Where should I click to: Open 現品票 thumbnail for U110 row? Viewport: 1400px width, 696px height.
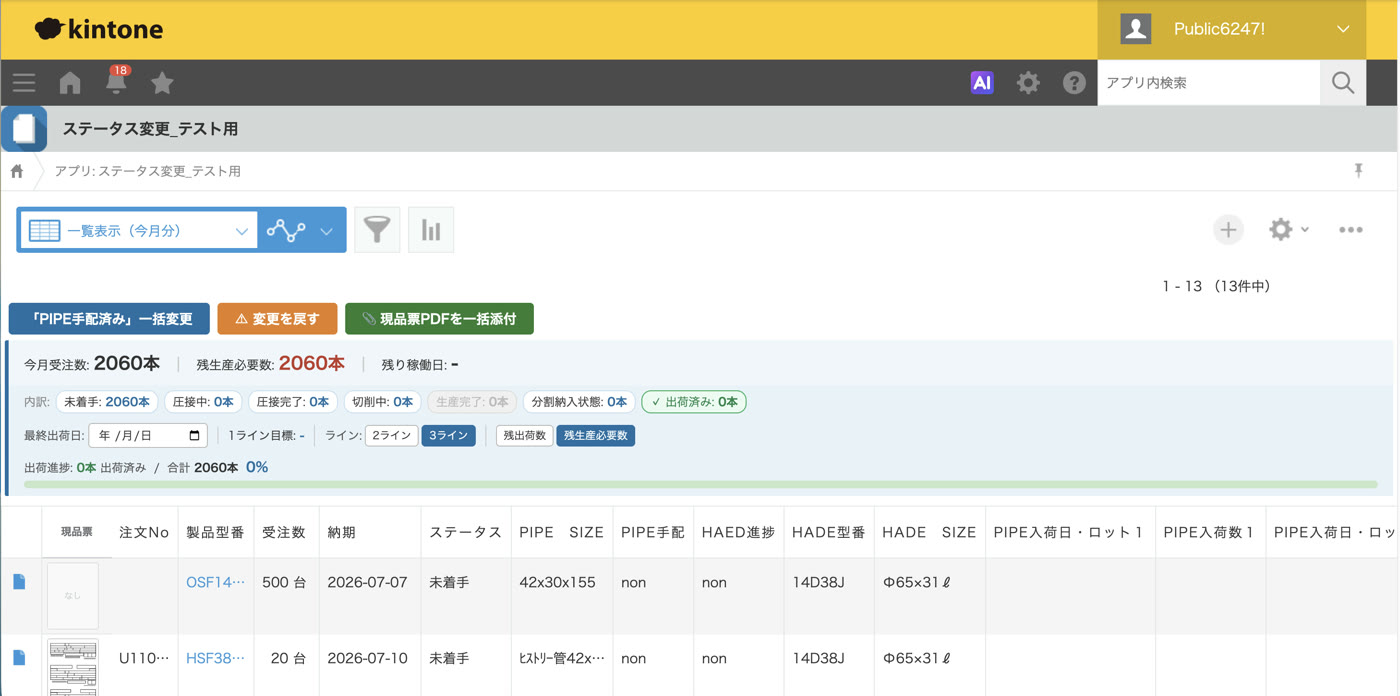tap(73, 667)
